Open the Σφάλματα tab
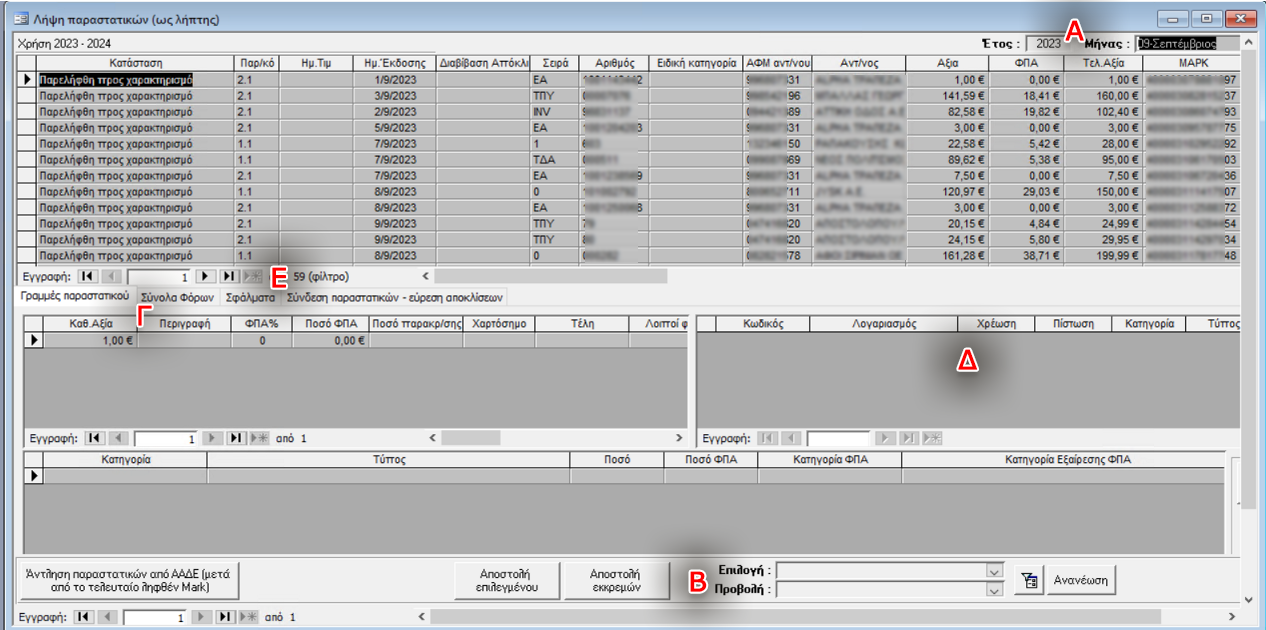 pos(251,297)
